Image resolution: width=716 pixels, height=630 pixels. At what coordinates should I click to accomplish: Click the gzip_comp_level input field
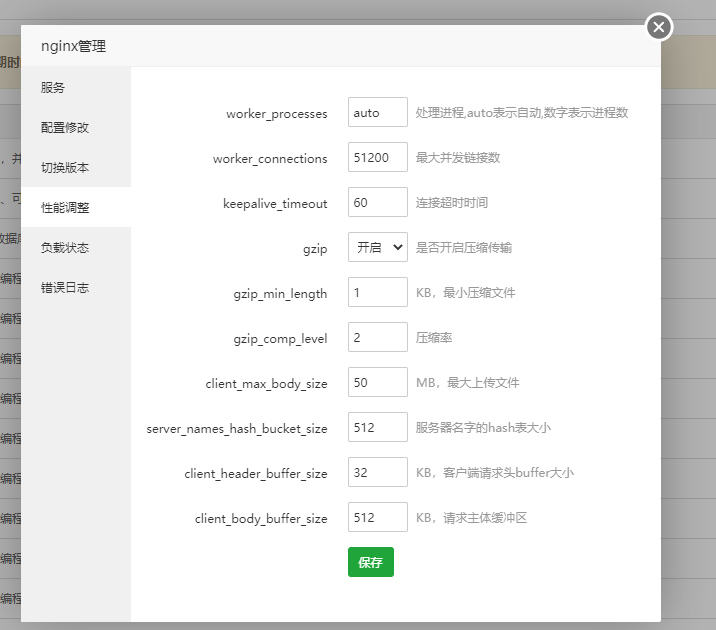pyautogui.click(x=378, y=337)
